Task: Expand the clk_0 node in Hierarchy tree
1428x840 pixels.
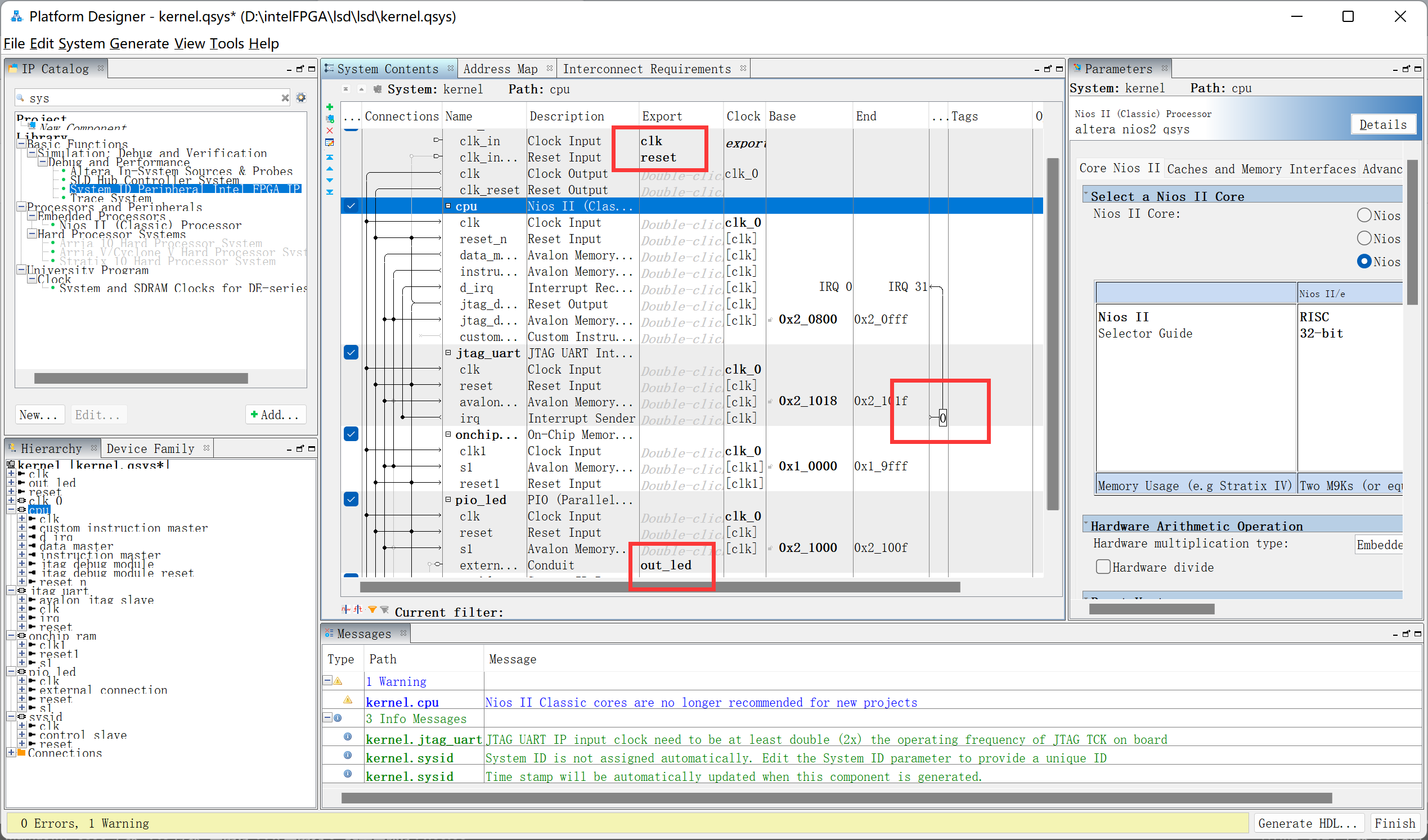Action: pyautogui.click(x=11, y=501)
